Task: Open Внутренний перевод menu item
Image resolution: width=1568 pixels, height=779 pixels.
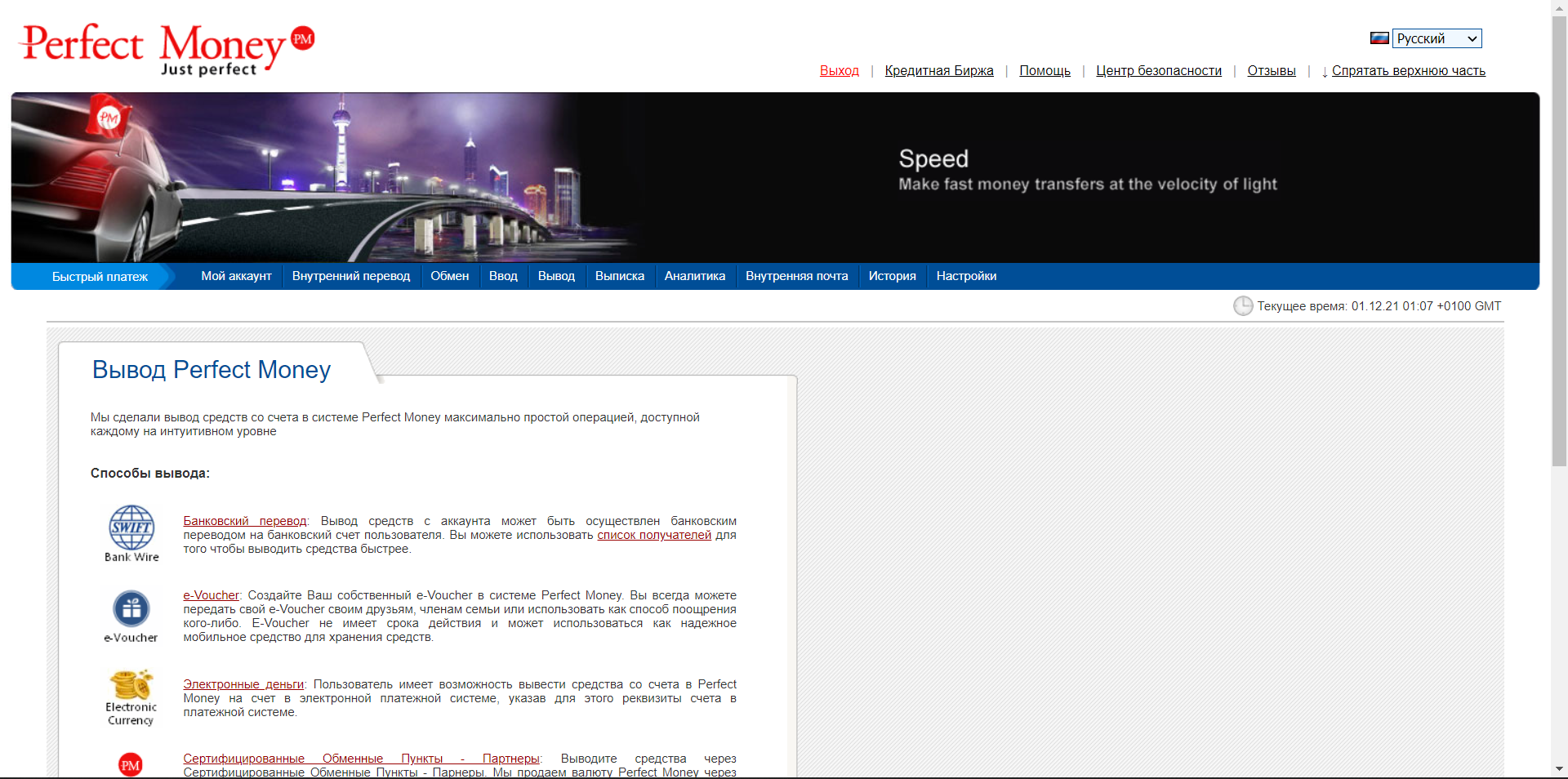Action: coord(351,276)
